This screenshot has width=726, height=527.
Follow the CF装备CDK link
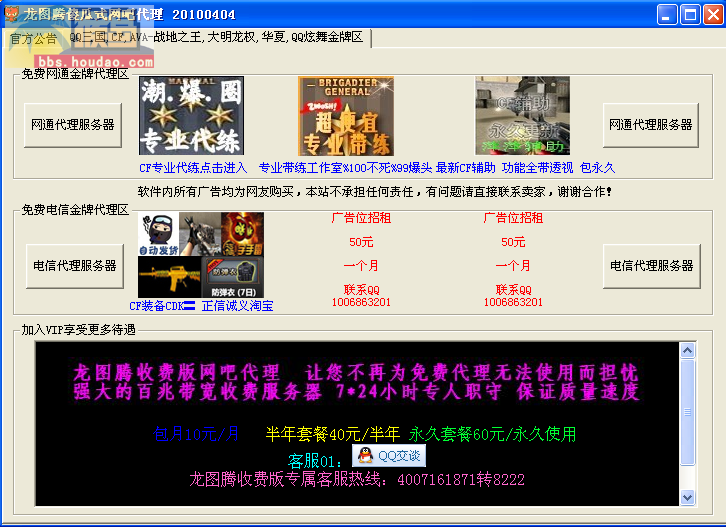162,306
